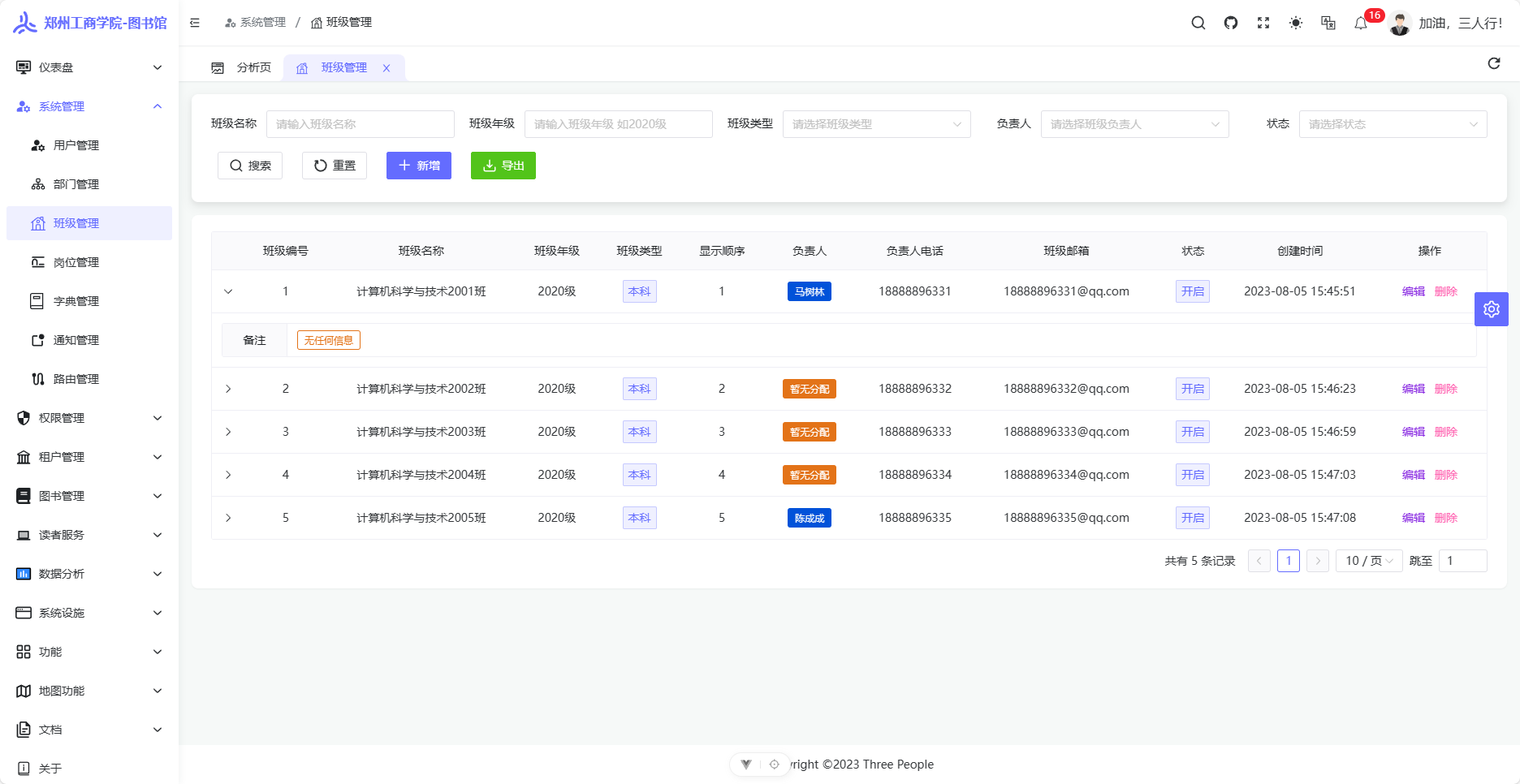Open the 班级类型 dropdown
1520x784 pixels.
877,124
